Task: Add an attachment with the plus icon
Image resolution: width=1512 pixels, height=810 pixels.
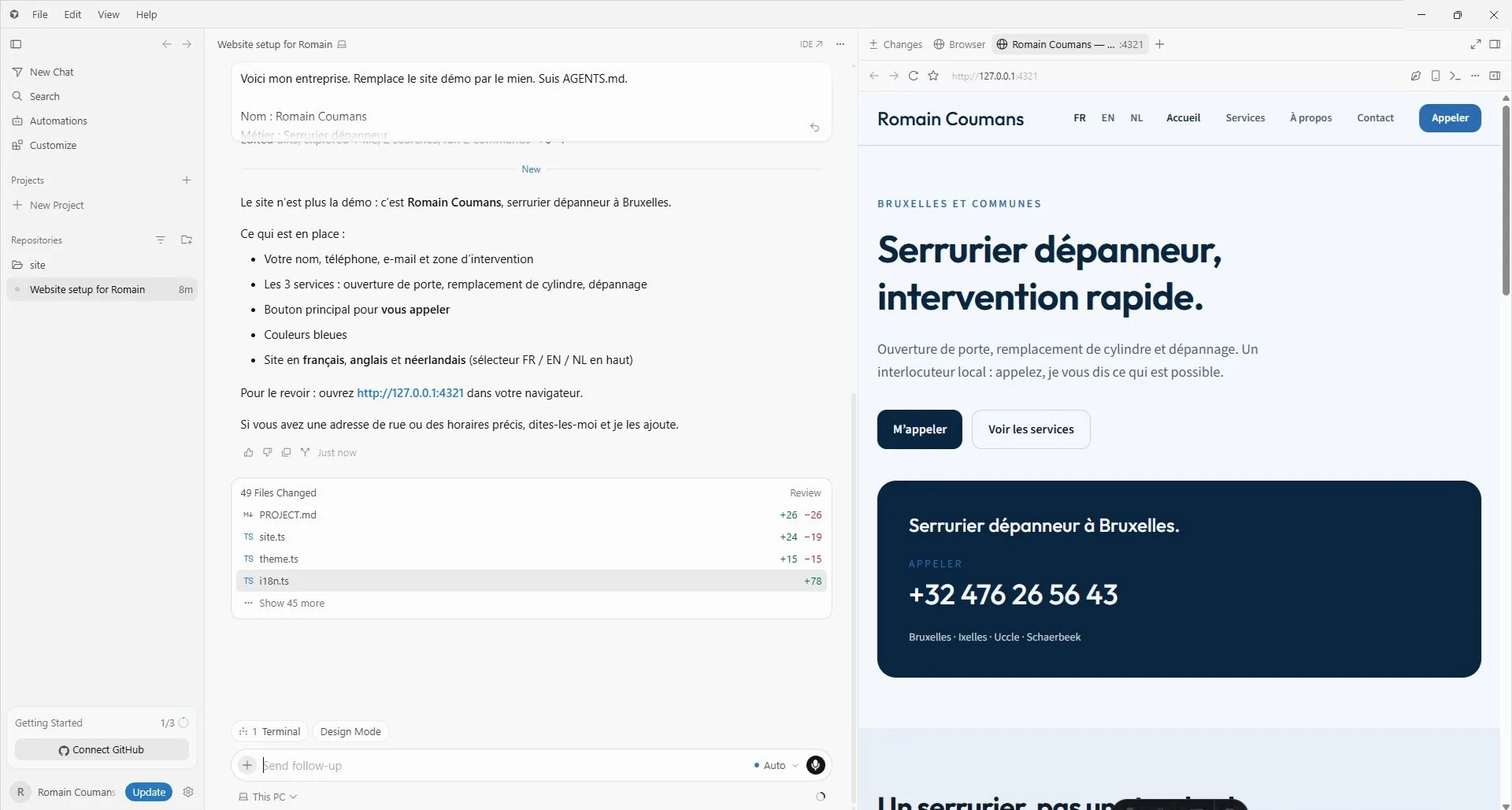Action: coord(247,765)
